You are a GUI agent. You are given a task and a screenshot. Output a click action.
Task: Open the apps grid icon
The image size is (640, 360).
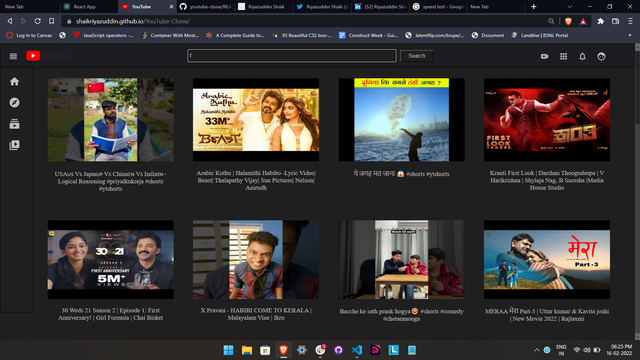click(x=563, y=56)
